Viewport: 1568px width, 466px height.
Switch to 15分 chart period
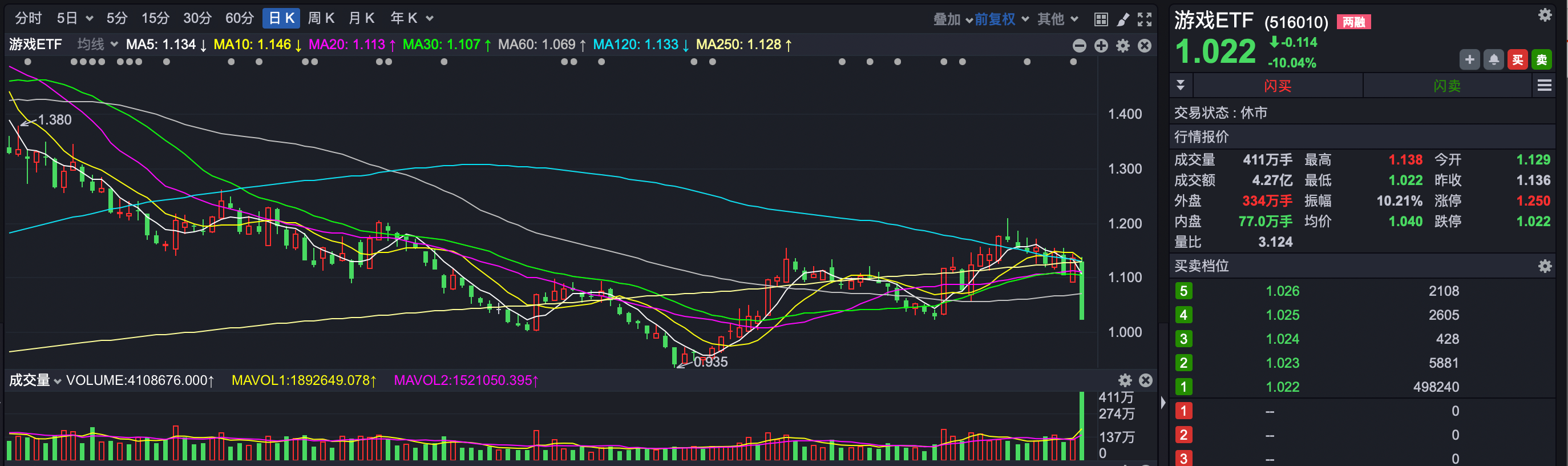(x=155, y=18)
